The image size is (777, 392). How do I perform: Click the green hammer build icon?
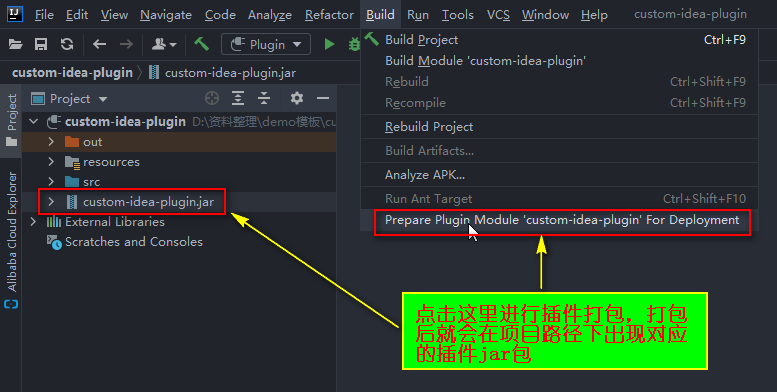point(201,44)
